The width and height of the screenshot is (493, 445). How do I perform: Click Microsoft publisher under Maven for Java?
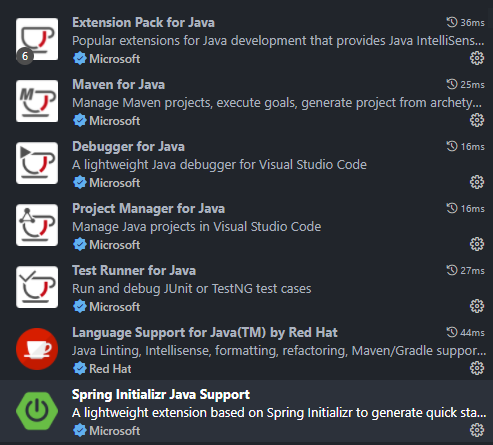tap(115, 121)
